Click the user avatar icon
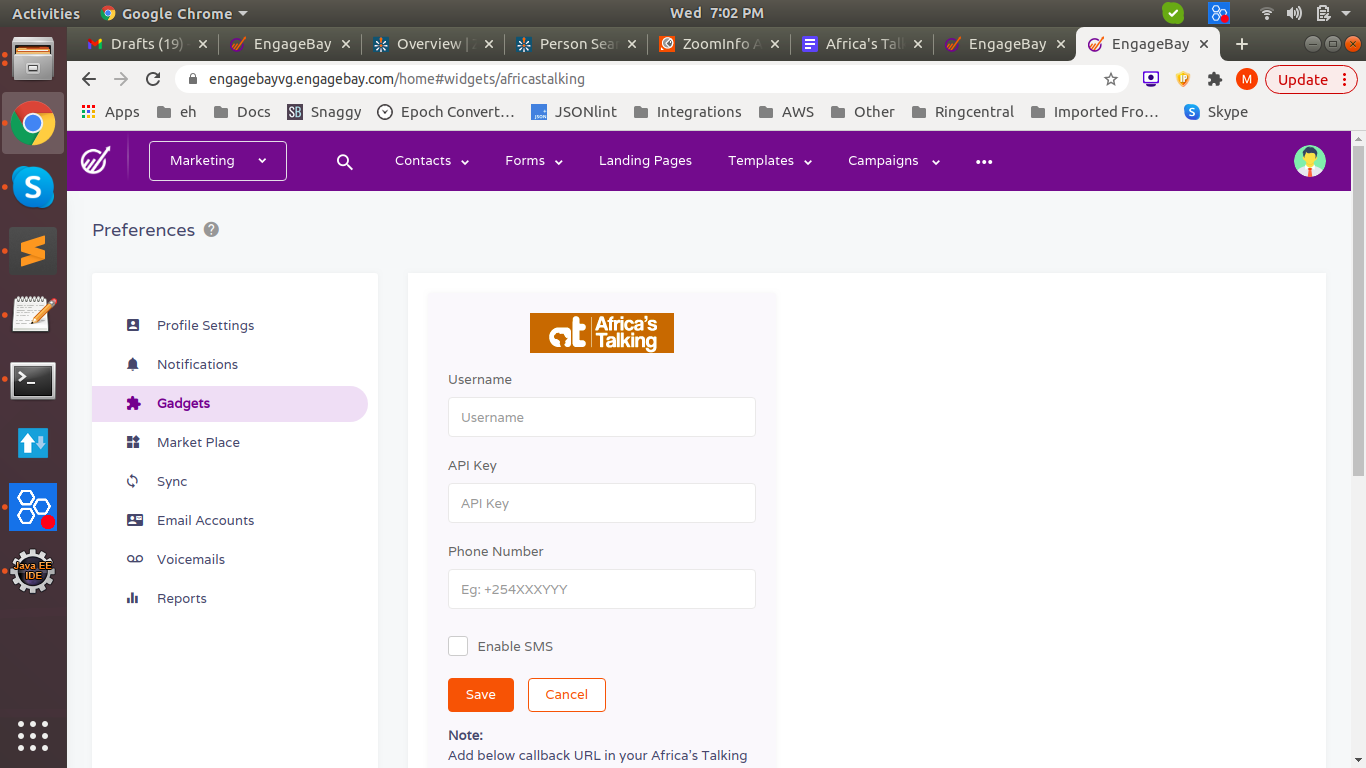Image resolution: width=1366 pixels, height=768 pixels. [1309, 161]
